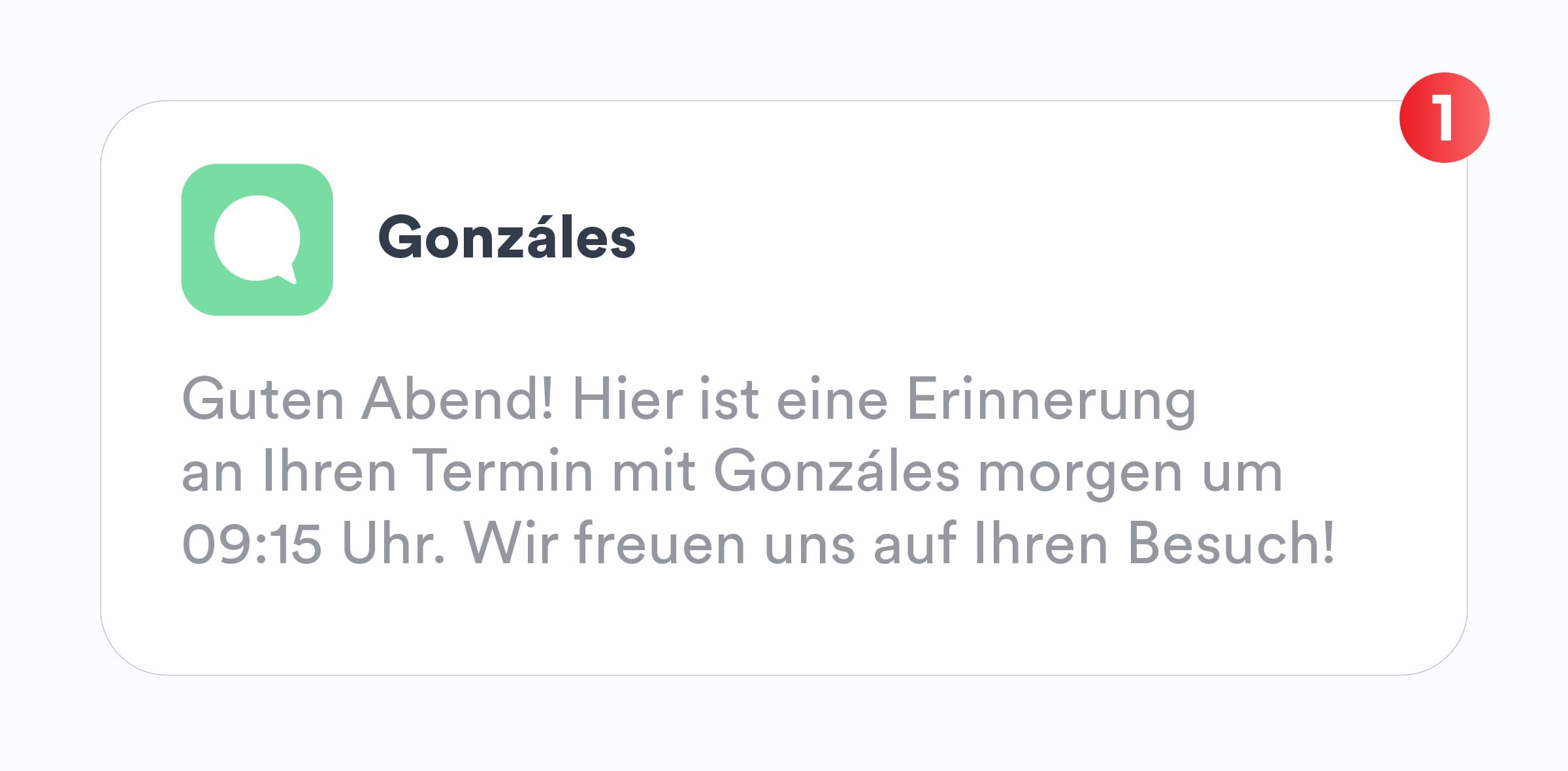The image size is (1568, 771).
Task: Click the word 'Erinnerung' in the message
Action: click(x=1051, y=399)
